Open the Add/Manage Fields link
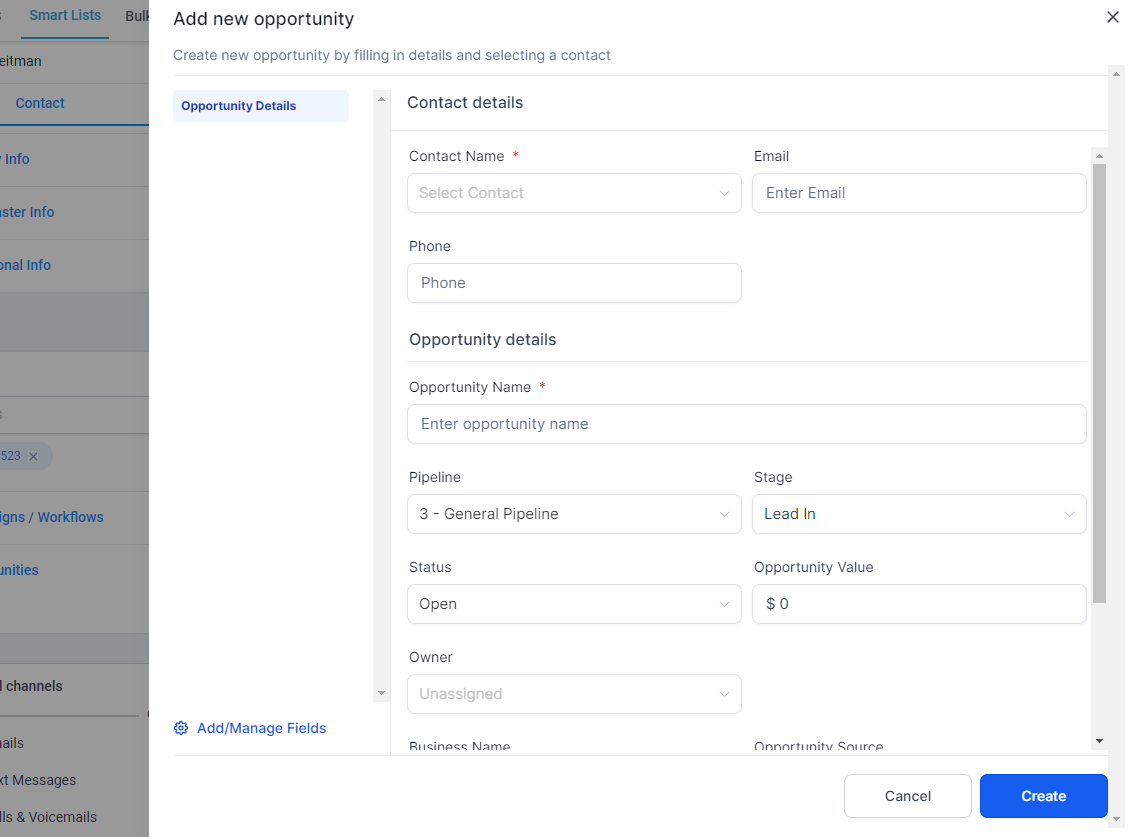 [x=261, y=728]
